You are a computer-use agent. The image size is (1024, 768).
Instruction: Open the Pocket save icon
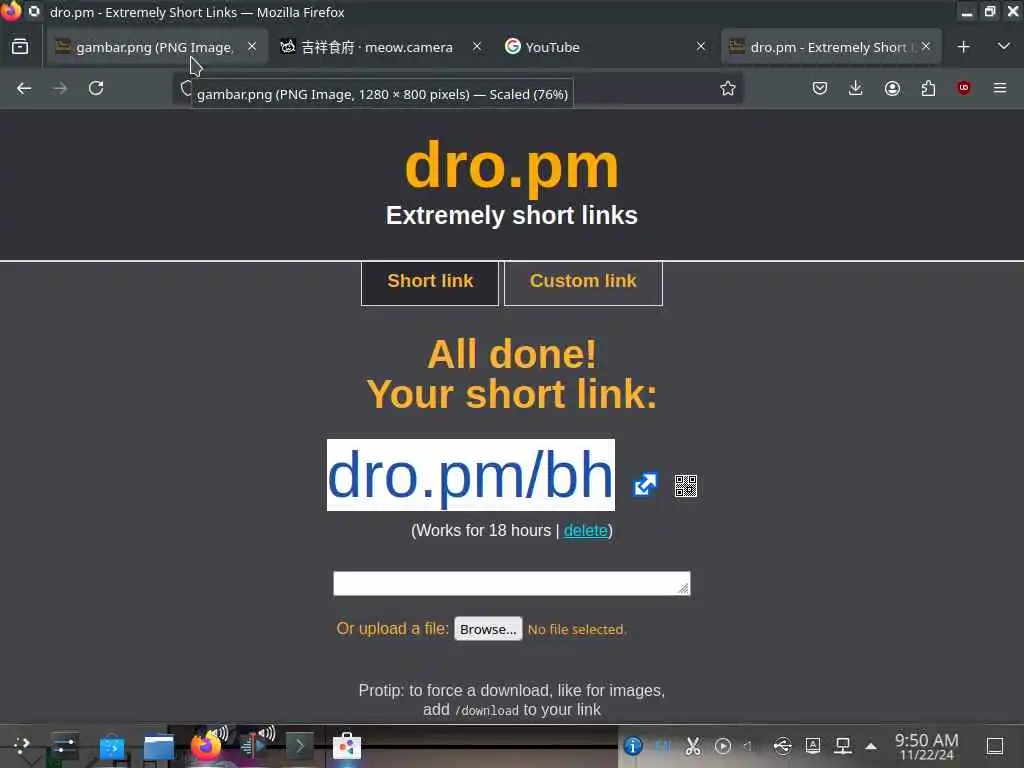point(820,88)
